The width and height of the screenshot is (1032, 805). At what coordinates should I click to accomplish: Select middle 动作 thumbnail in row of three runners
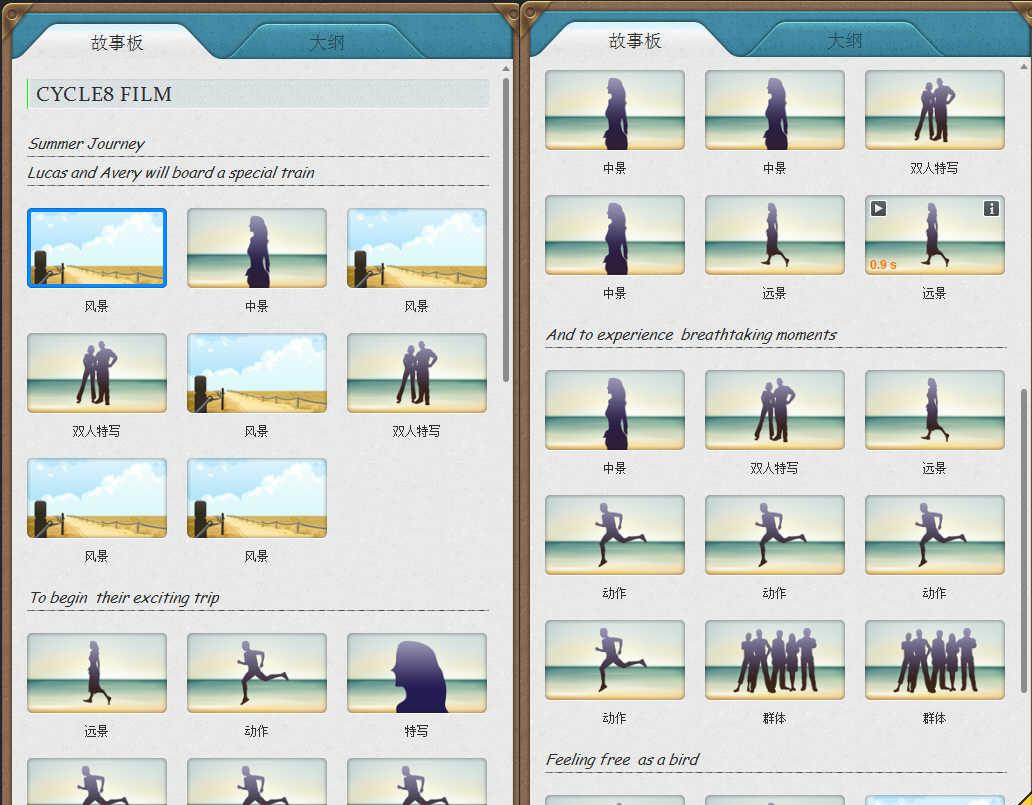(775, 534)
